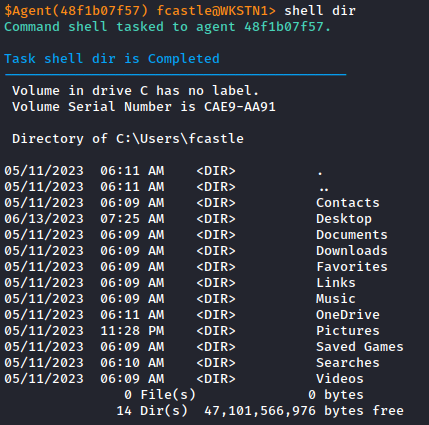Viewport: 429px width, 425px height.
Task: Select the 'Command shell tasked to agent' line
Action: pyautogui.click(x=167, y=27)
